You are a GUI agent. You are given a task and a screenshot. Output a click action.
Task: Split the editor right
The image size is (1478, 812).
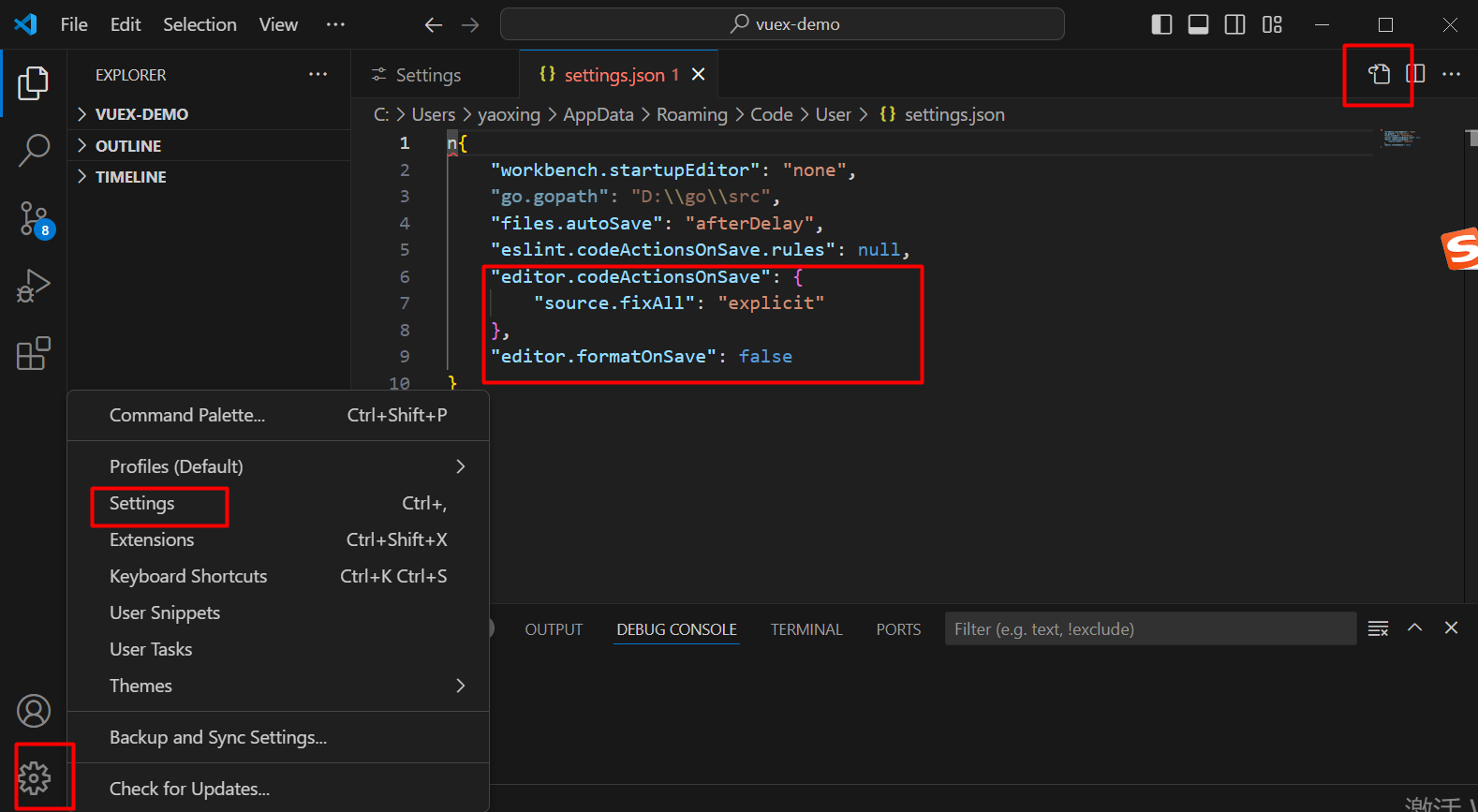coord(1415,74)
